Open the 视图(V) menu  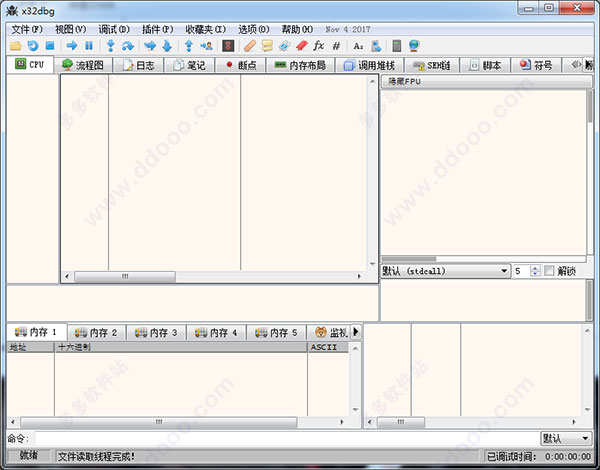pos(70,29)
